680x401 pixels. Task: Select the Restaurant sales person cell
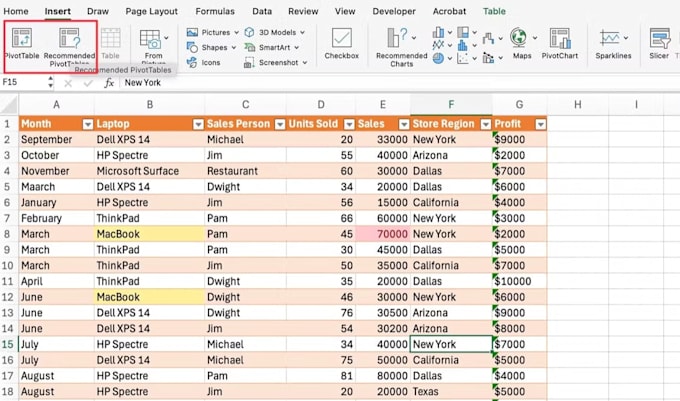pos(245,171)
